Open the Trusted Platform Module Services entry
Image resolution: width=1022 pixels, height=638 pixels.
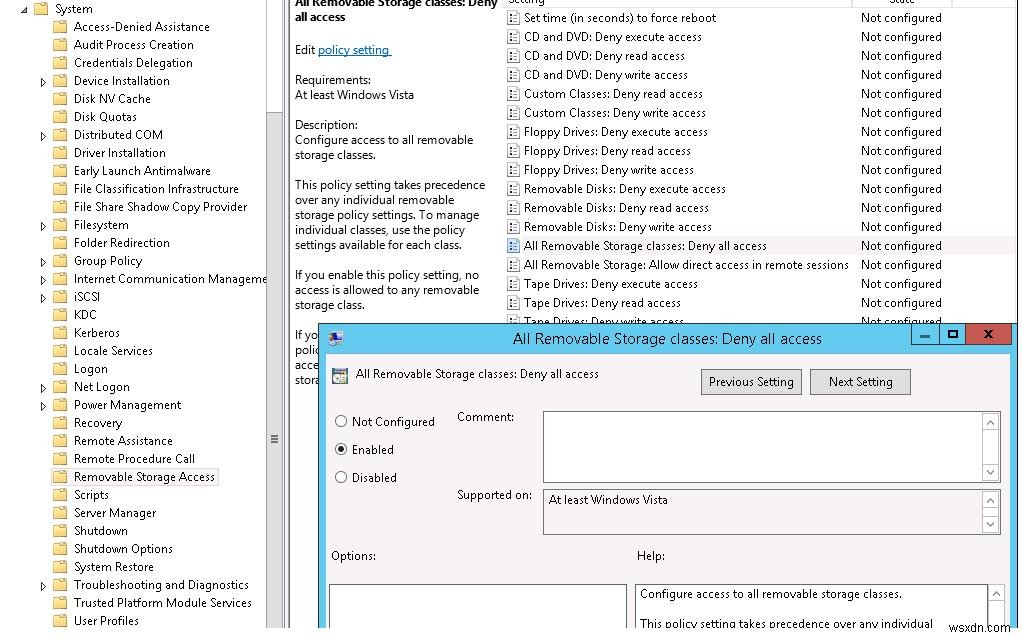pyautogui.click(x=164, y=602)
